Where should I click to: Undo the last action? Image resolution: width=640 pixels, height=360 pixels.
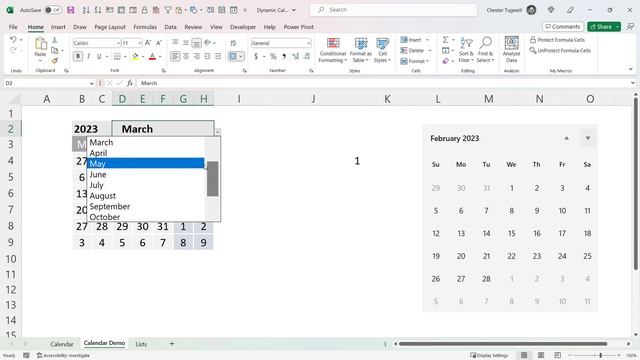pos(13,40)
